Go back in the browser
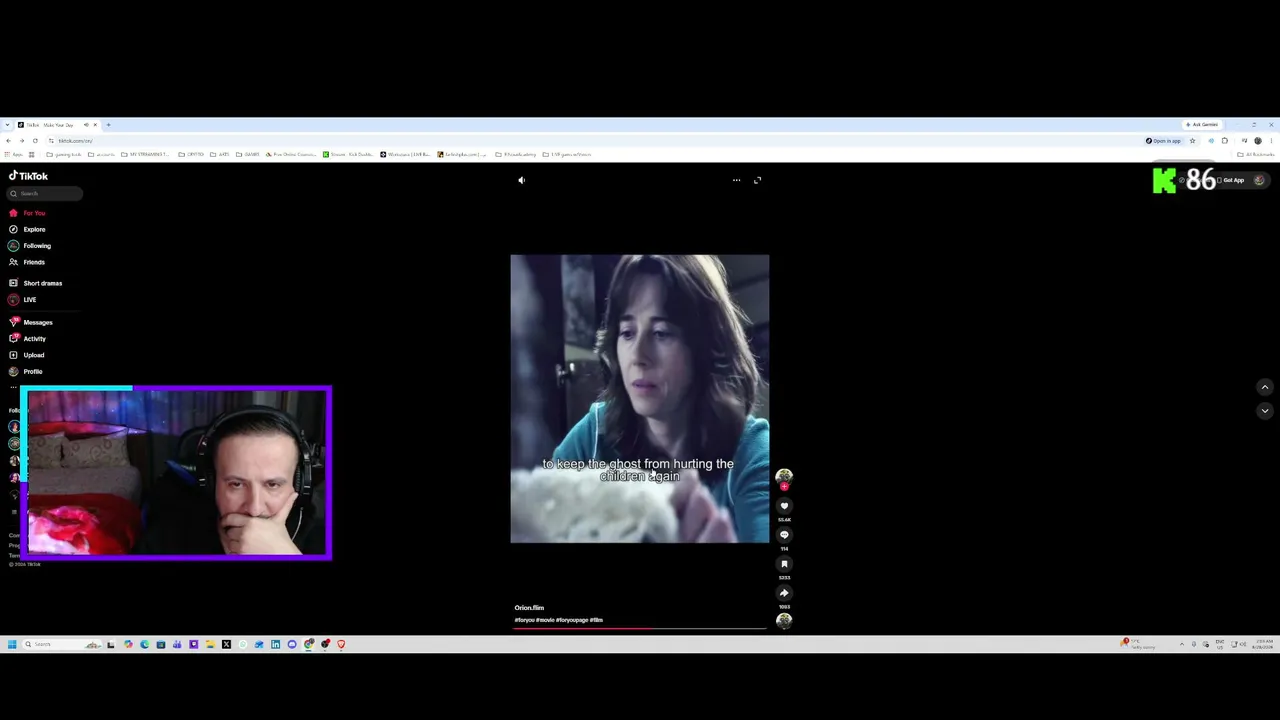This screenshot has height=720, width=1280. [x=8, y=141]
